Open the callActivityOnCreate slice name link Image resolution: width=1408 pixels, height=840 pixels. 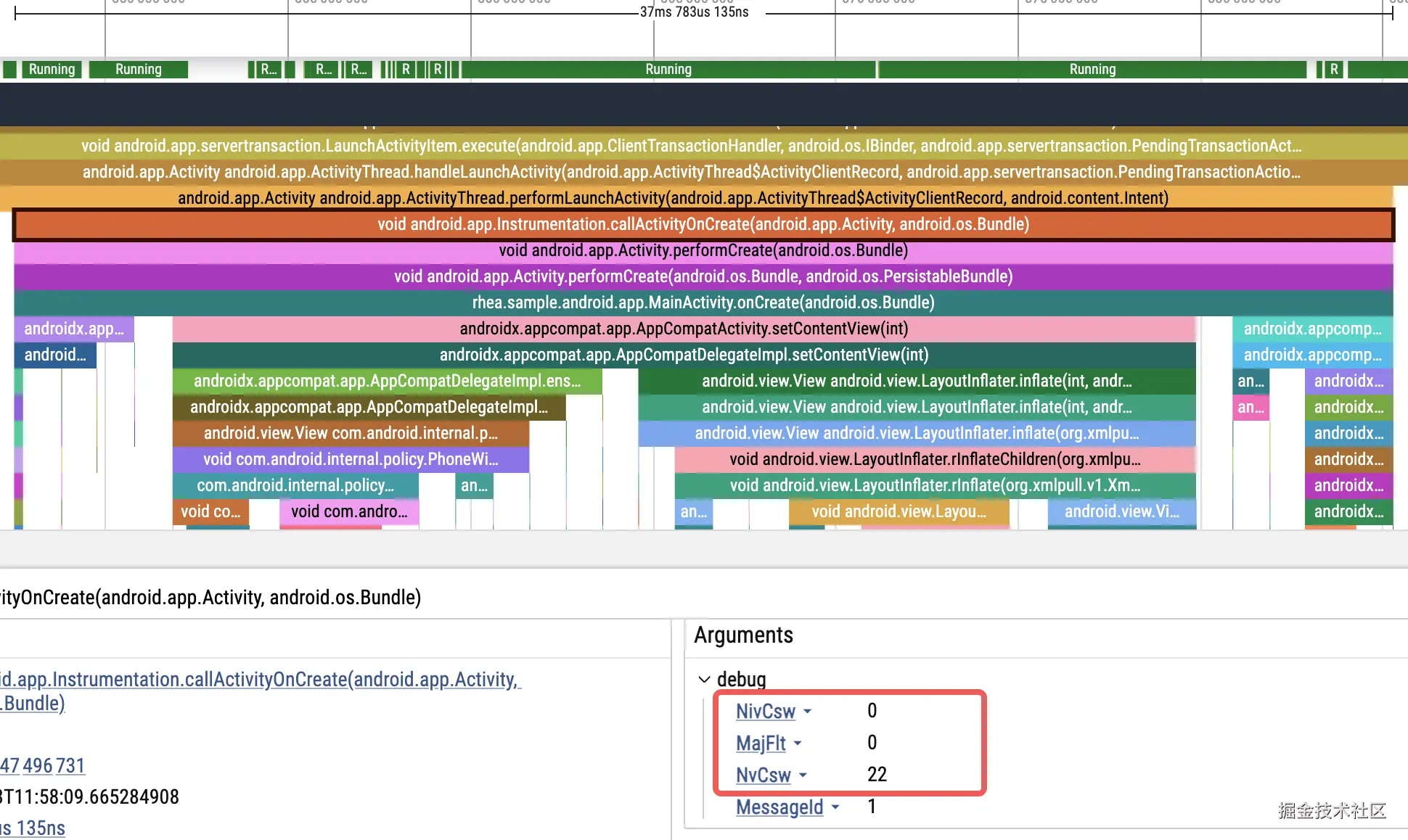(261, 680)
